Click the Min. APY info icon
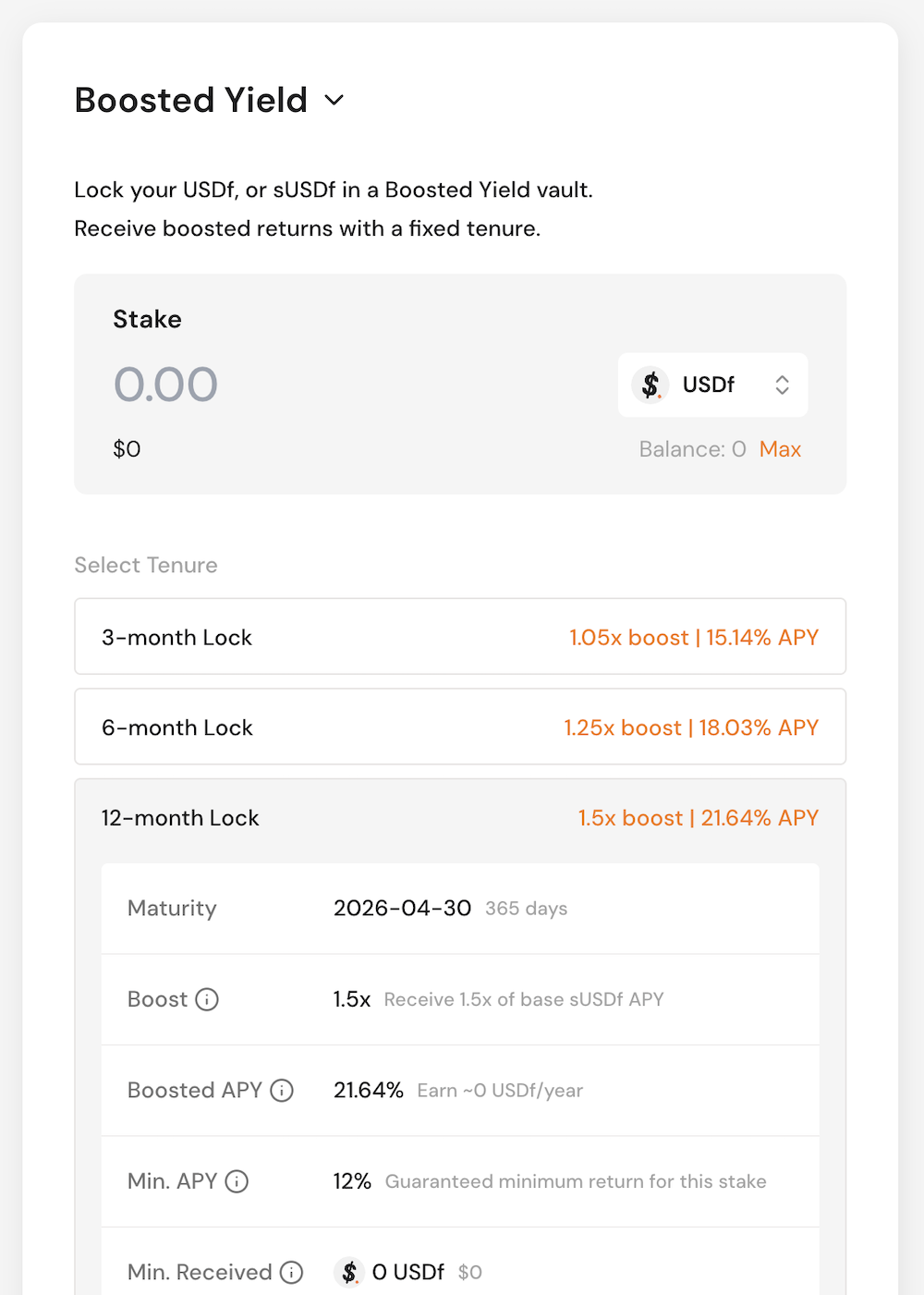Image resolution: width=924 pixels, height=1295 pixels. [238, 1181]
